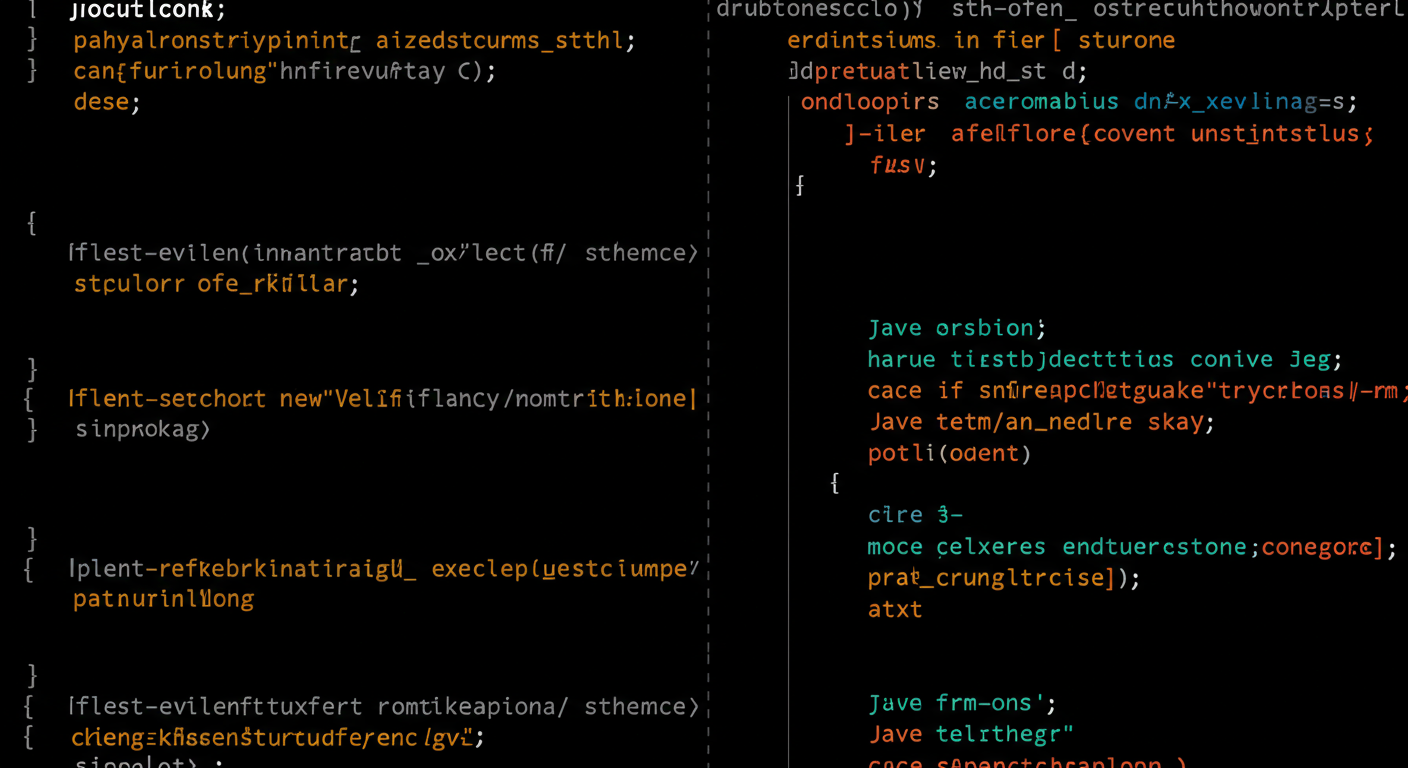The height and width of the screenshot is (768, 1408).
Task: Click on orange 'patnurinllong' text
Action: [163, 600]
